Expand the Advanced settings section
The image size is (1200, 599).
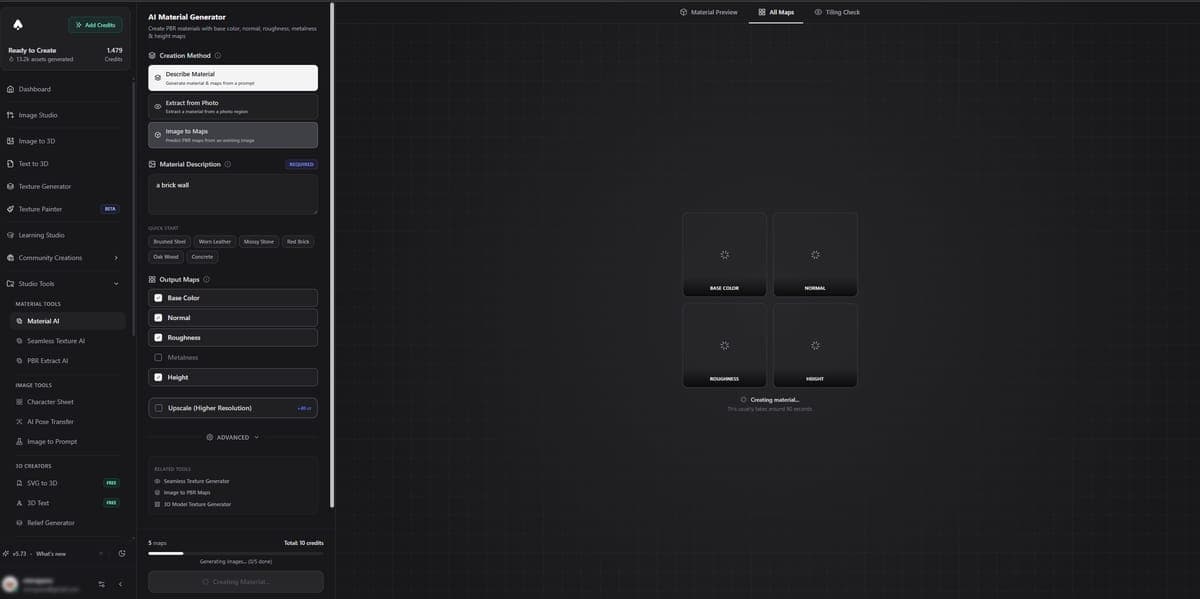point(233,437)
